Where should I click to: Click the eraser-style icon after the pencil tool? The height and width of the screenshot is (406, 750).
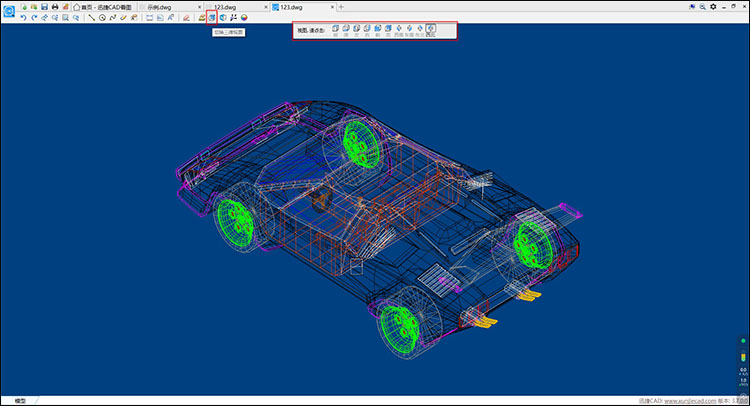[x=134, y=18]
